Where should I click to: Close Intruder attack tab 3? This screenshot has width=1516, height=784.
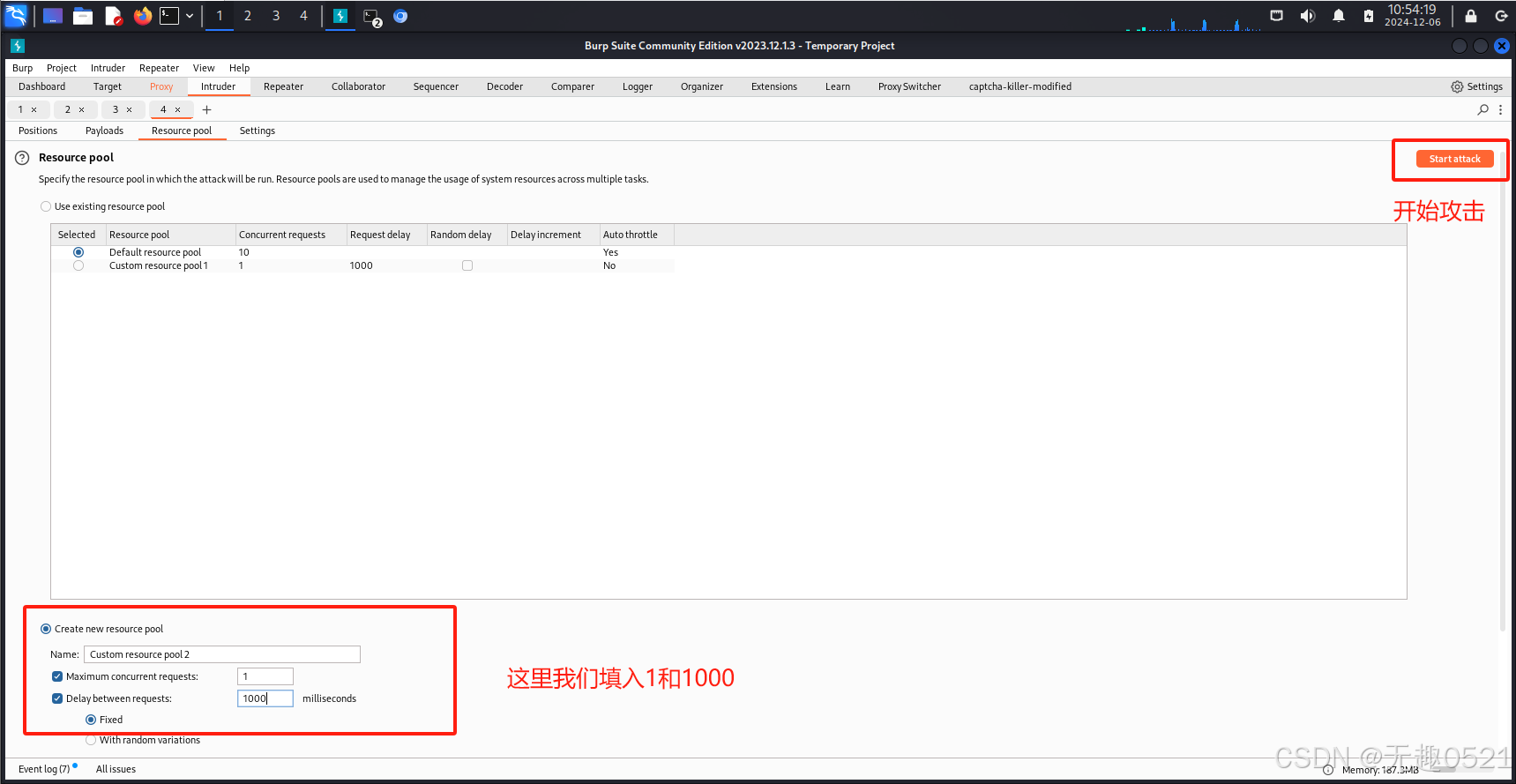[x=130, y=110]
